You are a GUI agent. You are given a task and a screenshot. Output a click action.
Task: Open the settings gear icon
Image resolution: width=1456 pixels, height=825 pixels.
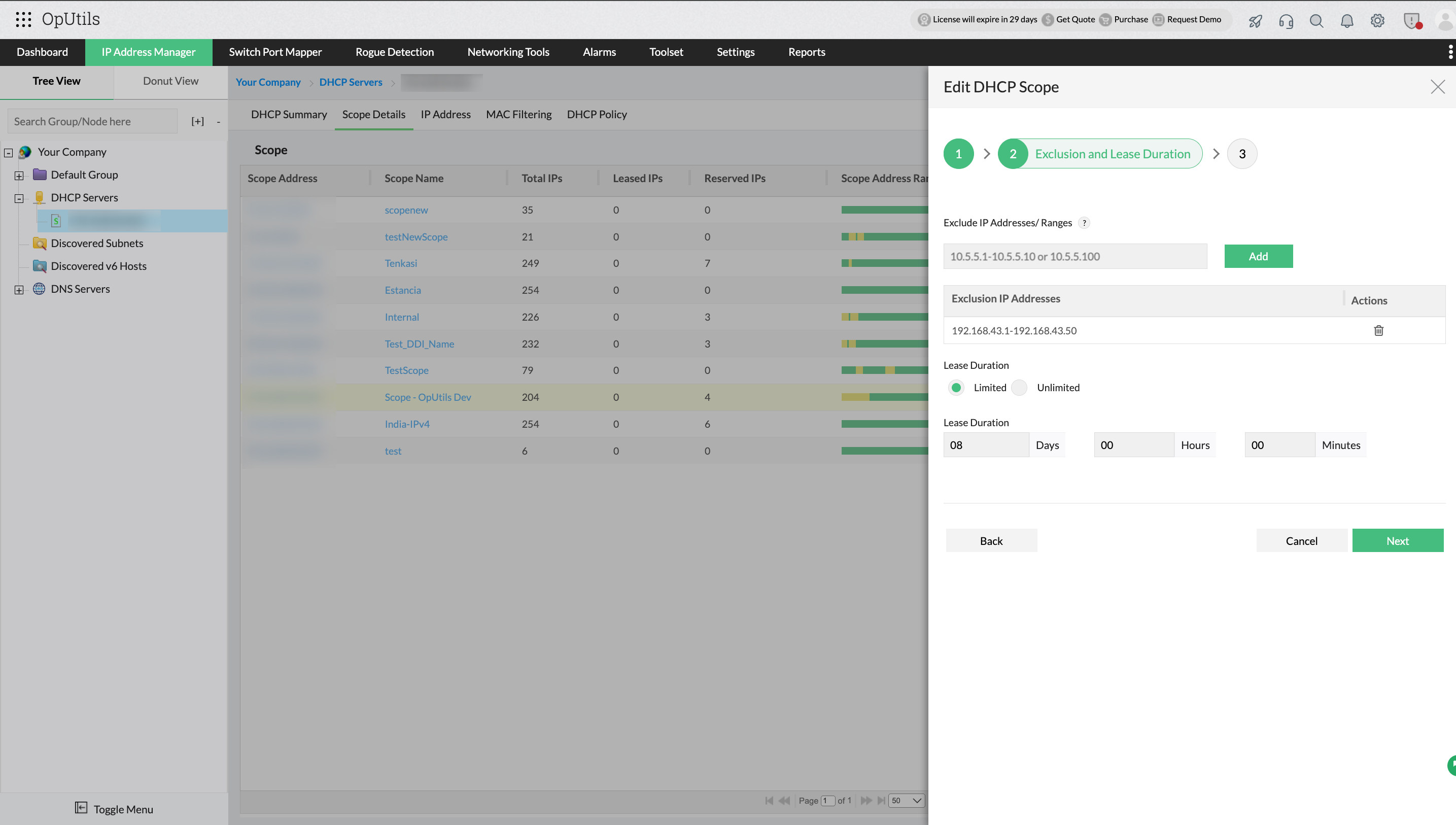pyautogui.click(x=1377, y=21)
